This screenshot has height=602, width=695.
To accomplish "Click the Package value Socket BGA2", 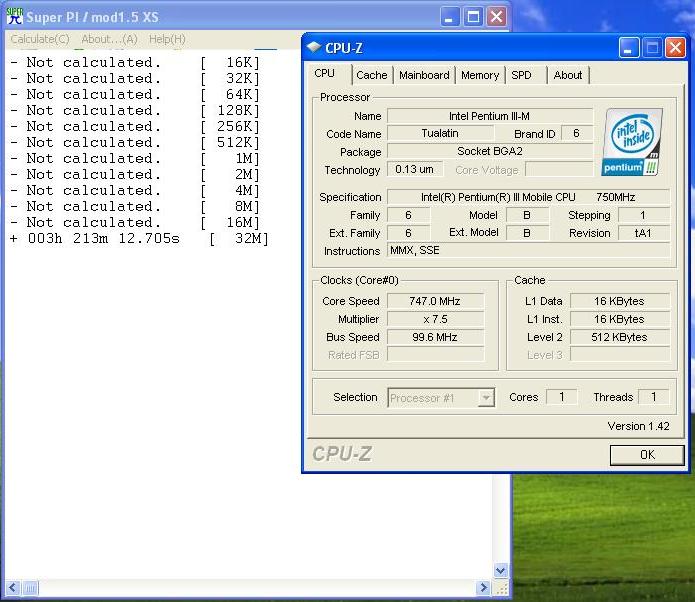I will [x=490, y=151].
